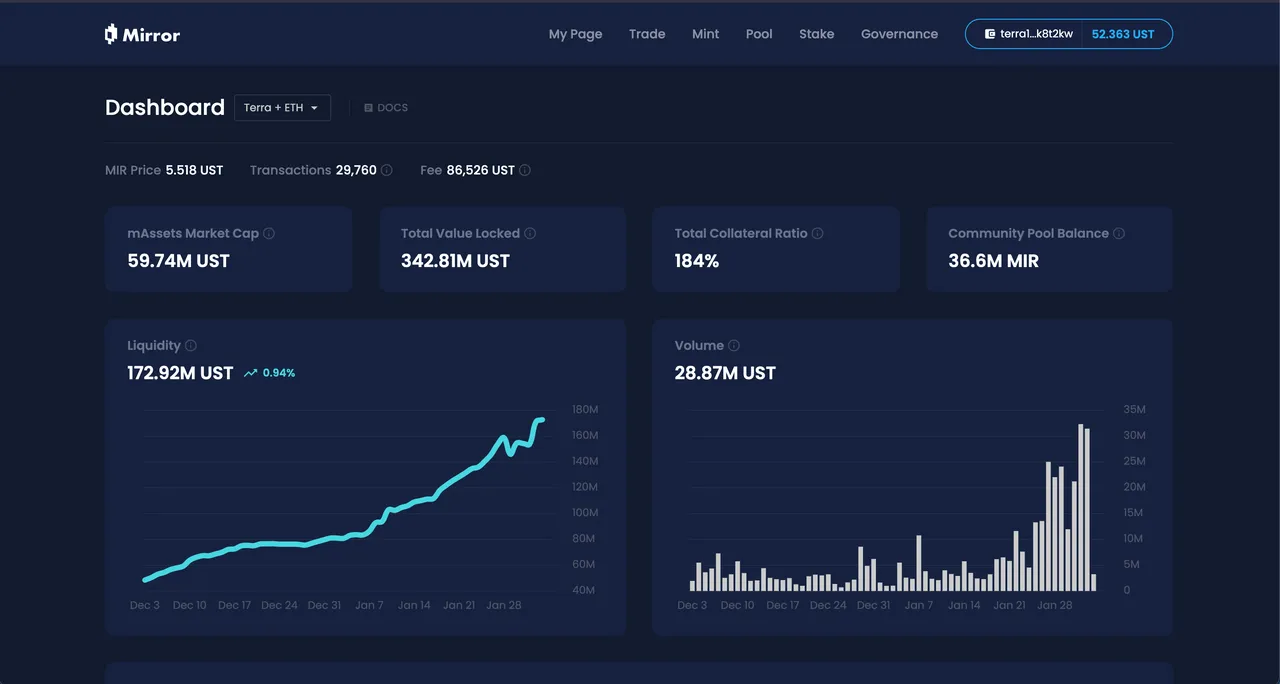This screenshot has width=1280, height=684.
Task: Go to the Trade page
Action: (647, 34)
